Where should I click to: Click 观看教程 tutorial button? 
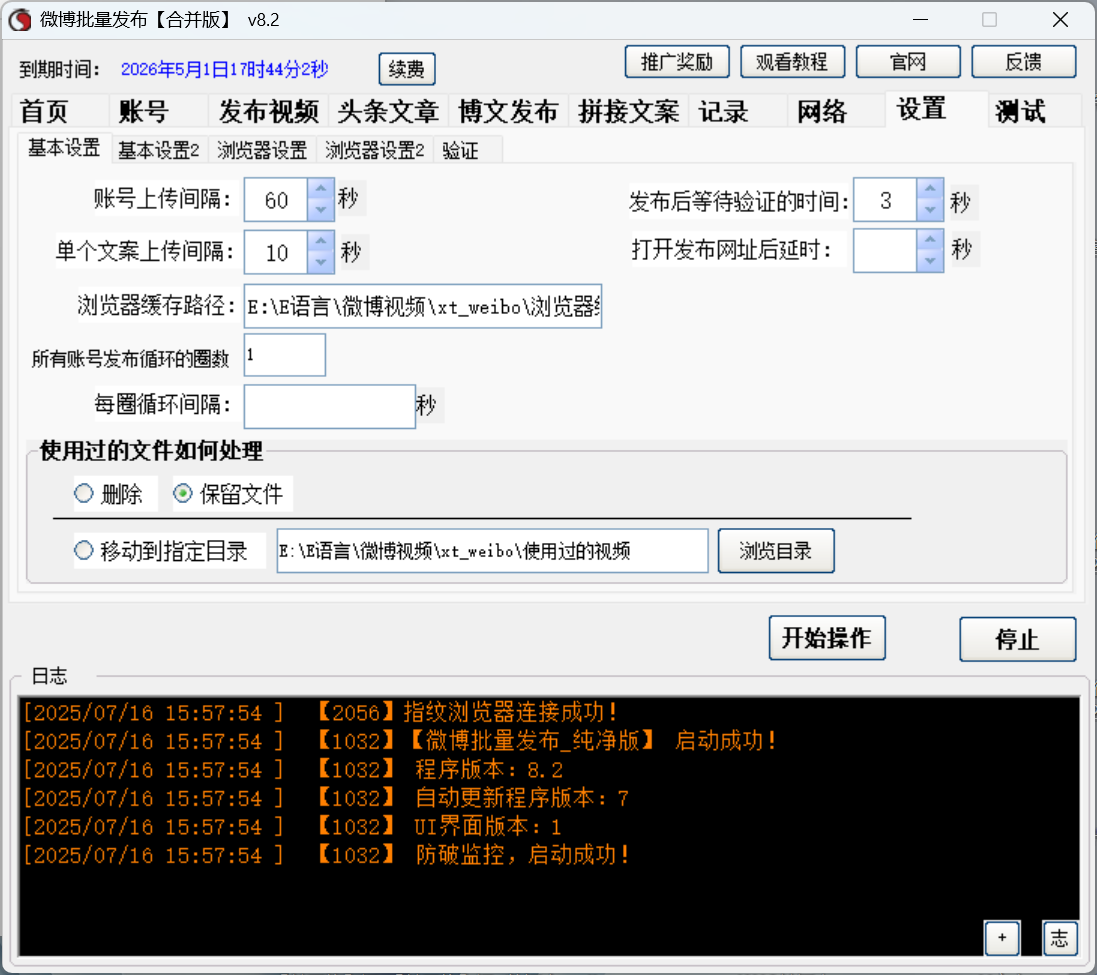(x=792, y=62)
